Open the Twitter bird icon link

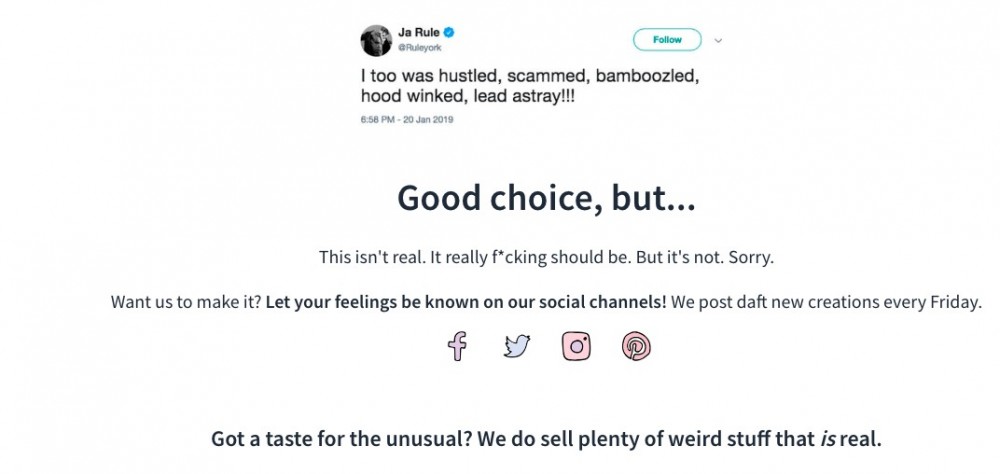click(x=517, y=346)
